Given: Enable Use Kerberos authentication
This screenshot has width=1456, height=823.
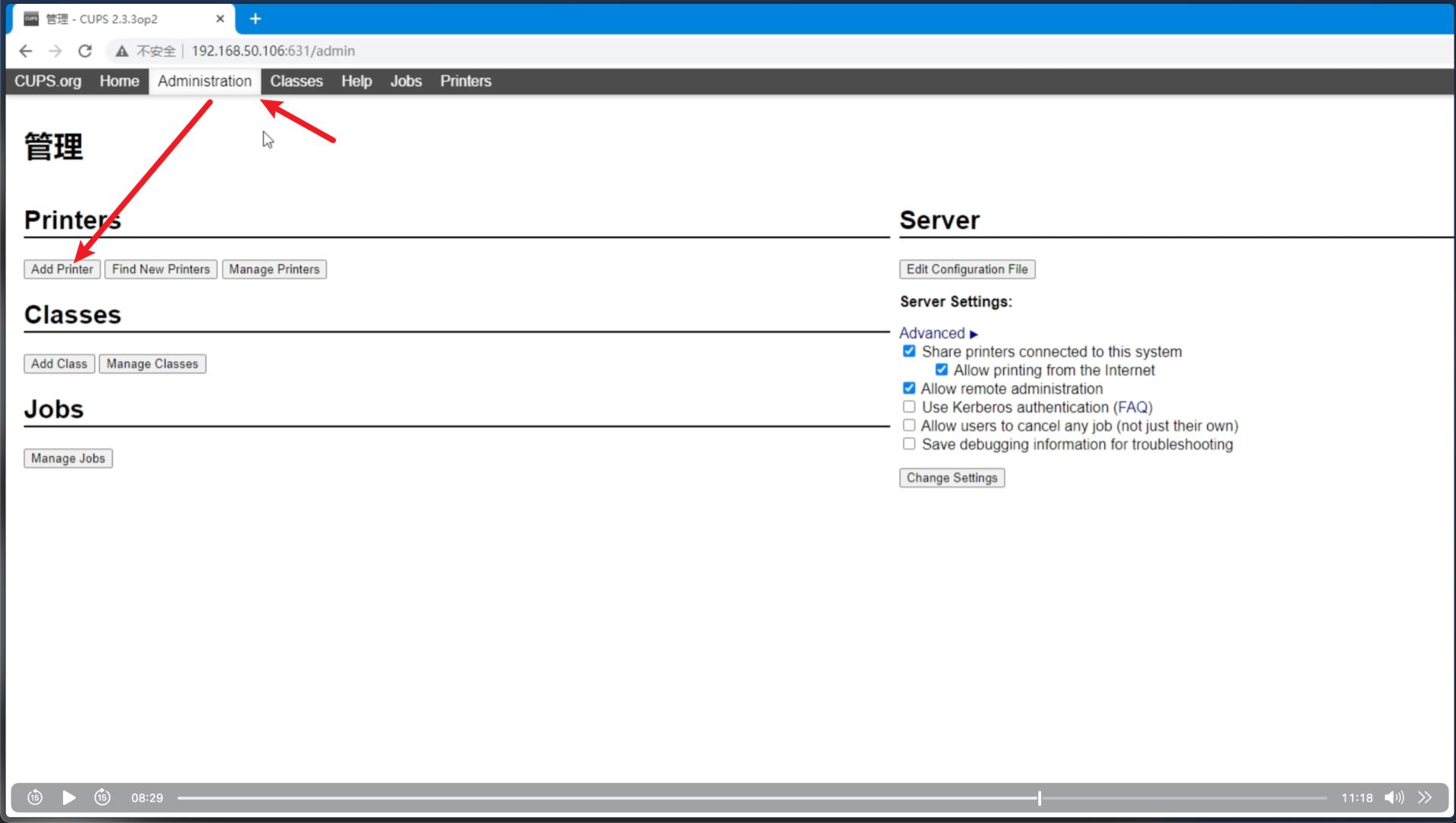Looking at the screenshot, I should 909,407.
